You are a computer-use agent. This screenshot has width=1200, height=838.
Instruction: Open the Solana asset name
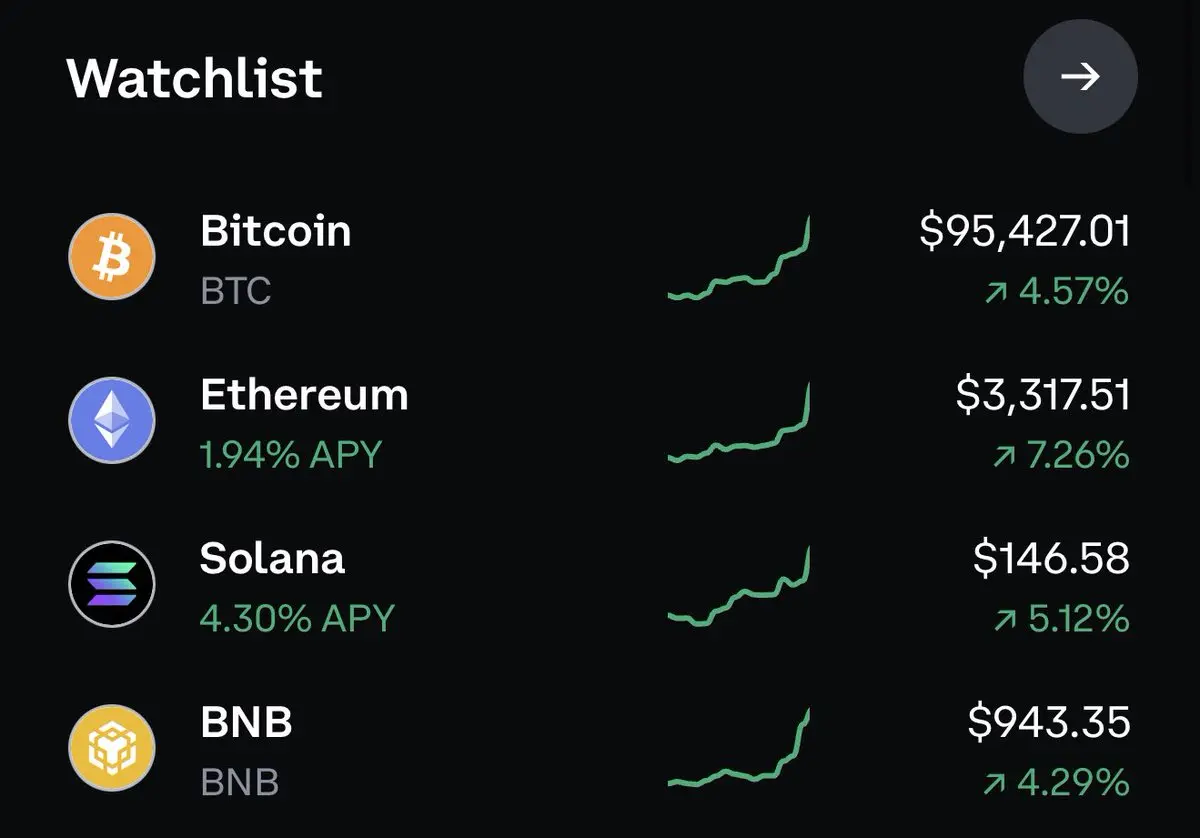pyautogui.click(x=272, y=558)
